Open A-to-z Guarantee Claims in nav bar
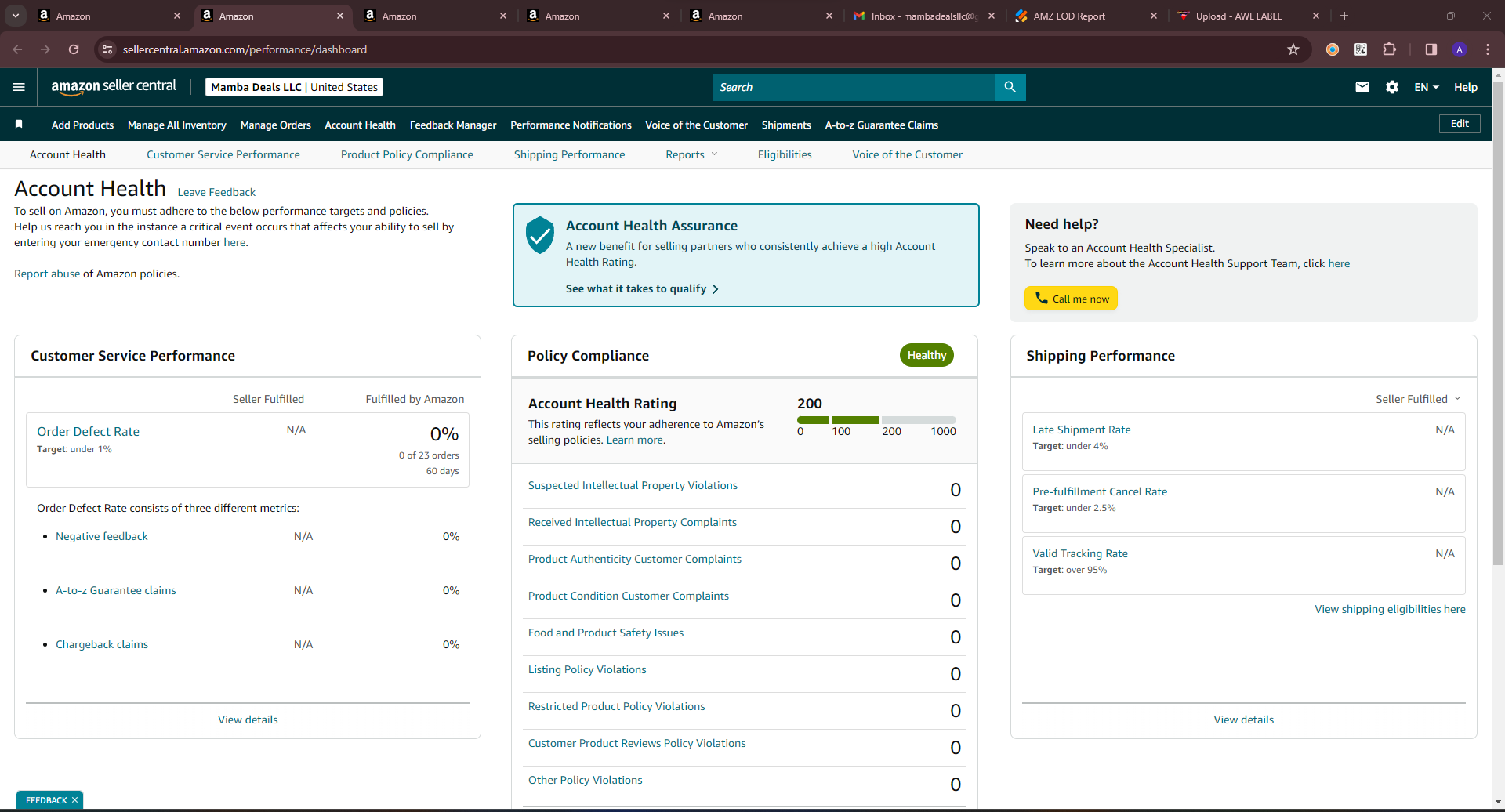Screen dimensions: 1505x812 [x=882, y=125]
